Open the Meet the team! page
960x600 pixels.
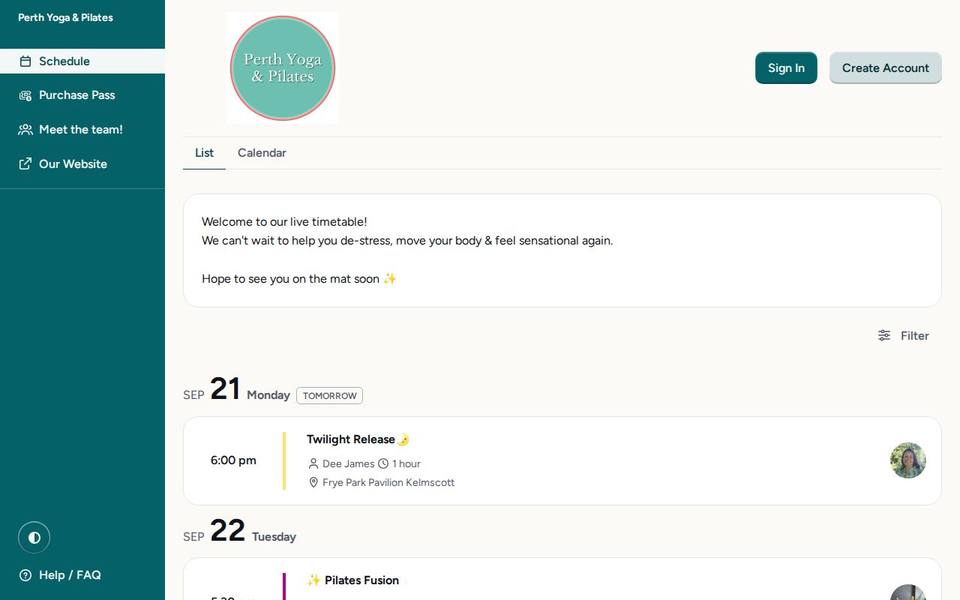tap(82, 130)
